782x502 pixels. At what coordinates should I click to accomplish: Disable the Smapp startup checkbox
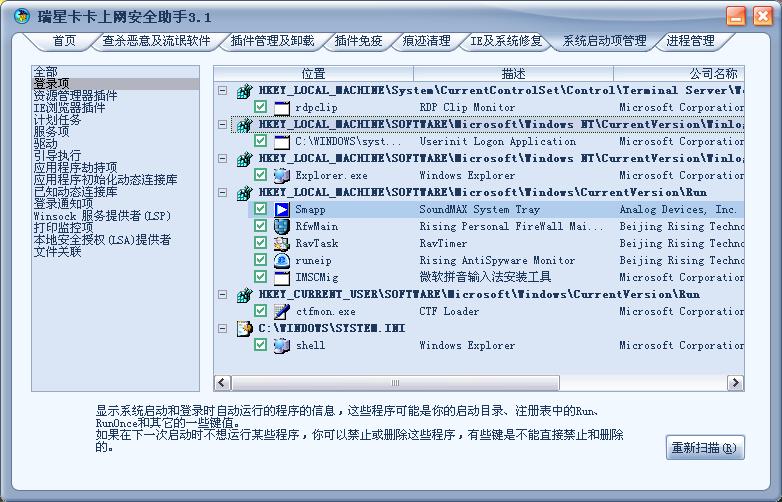(260, 208)
